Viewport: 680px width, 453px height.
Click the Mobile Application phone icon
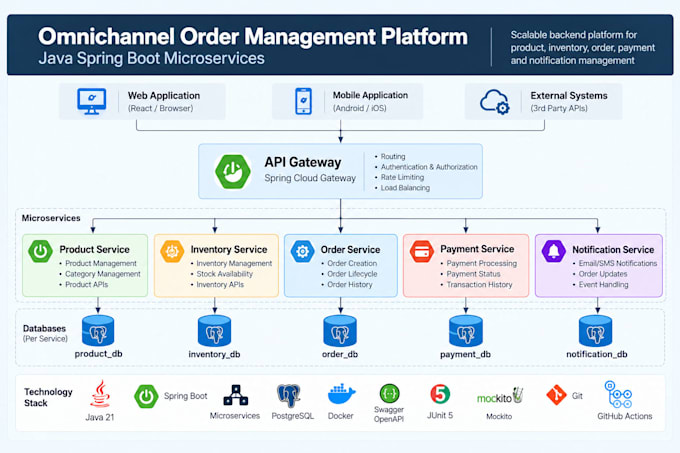pos(303,101)
